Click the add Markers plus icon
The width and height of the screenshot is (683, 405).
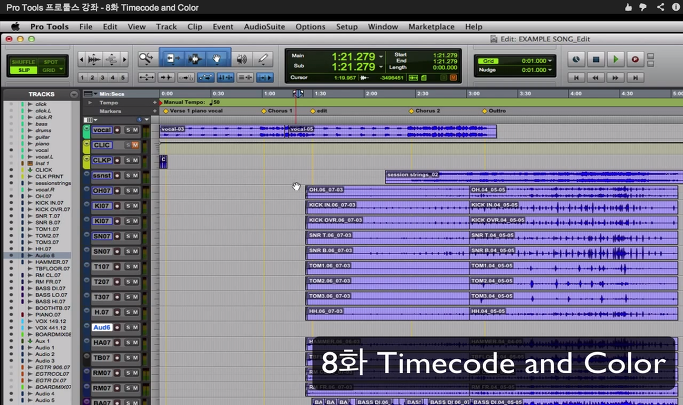155,111
